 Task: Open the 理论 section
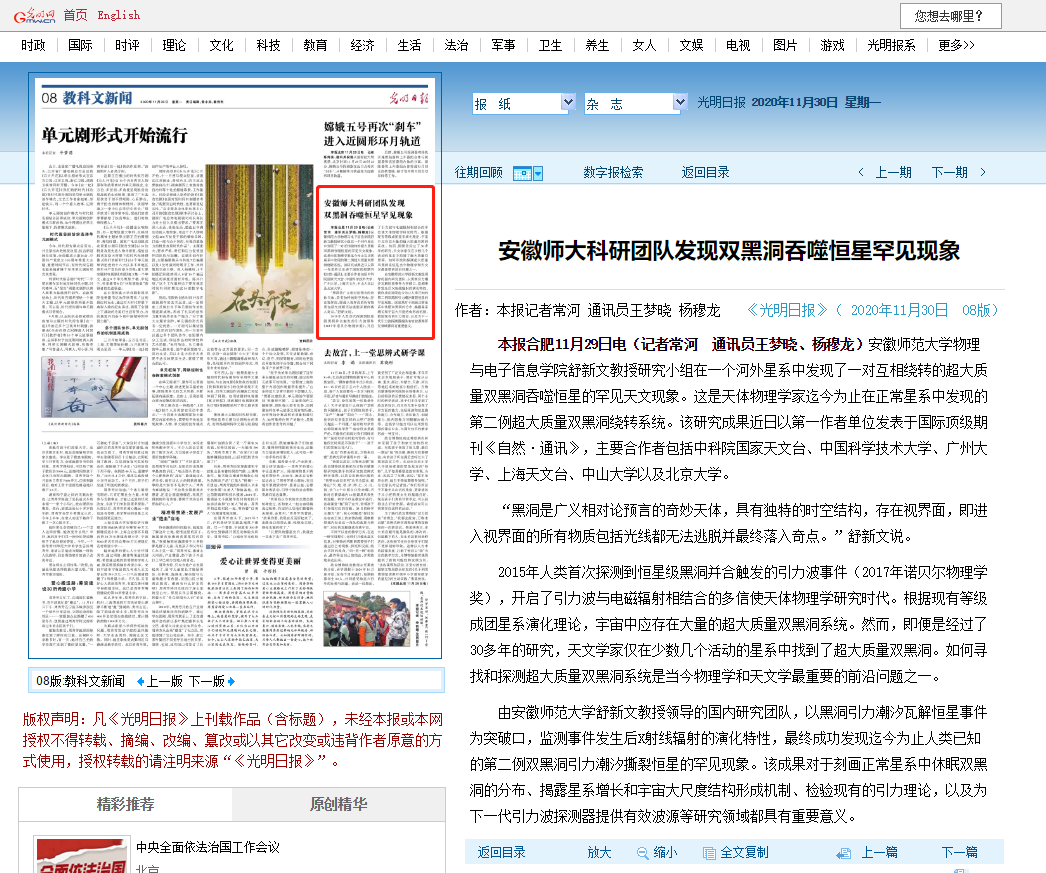(174, 45)
